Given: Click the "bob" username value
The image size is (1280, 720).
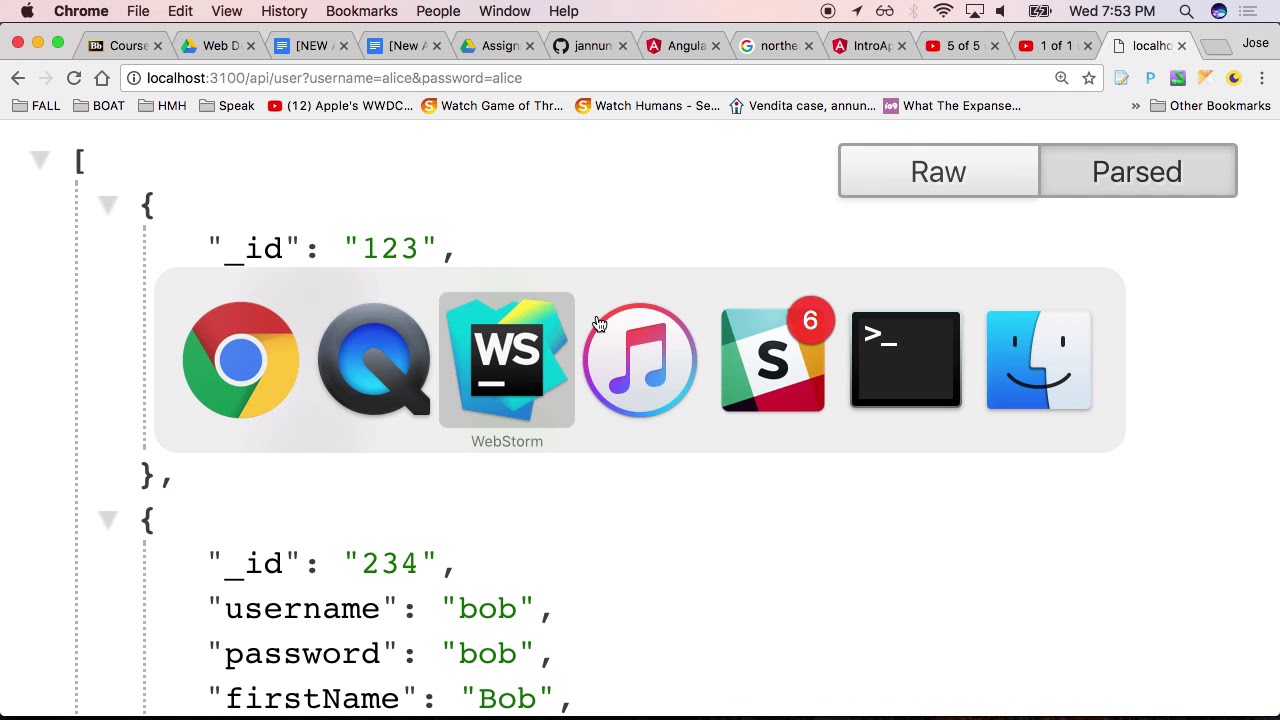Looking at the screenshot, I should 488,609.
